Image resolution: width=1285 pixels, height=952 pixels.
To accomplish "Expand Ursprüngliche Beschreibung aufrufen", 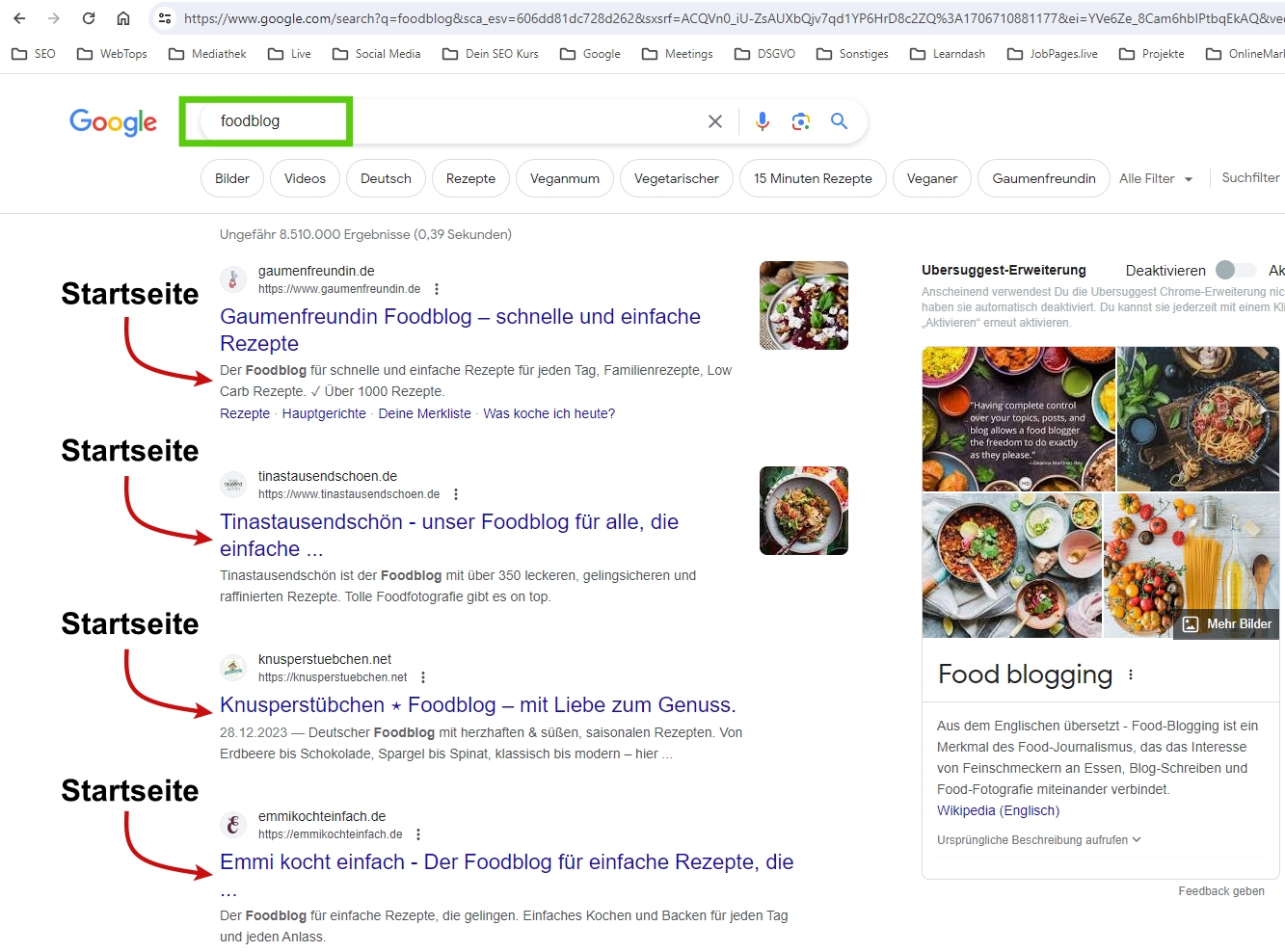I will (1038, 839).
